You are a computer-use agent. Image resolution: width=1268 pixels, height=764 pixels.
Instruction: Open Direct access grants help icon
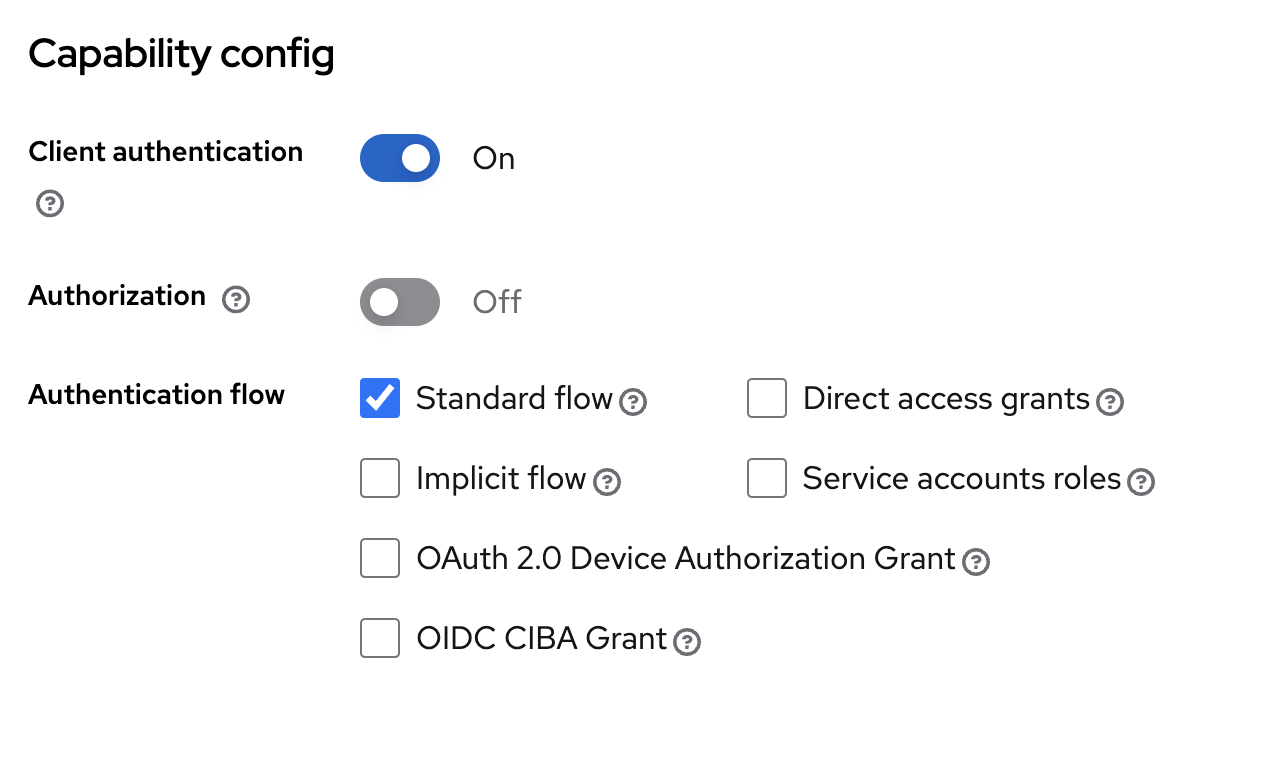point(1110,402)
